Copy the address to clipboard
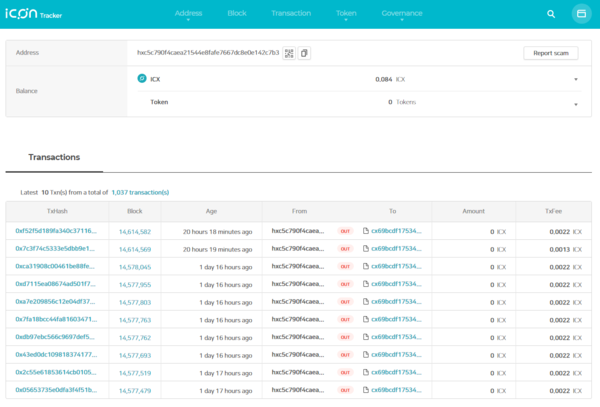Viewport: 600px width, 407px height. [x=304, y=53]
